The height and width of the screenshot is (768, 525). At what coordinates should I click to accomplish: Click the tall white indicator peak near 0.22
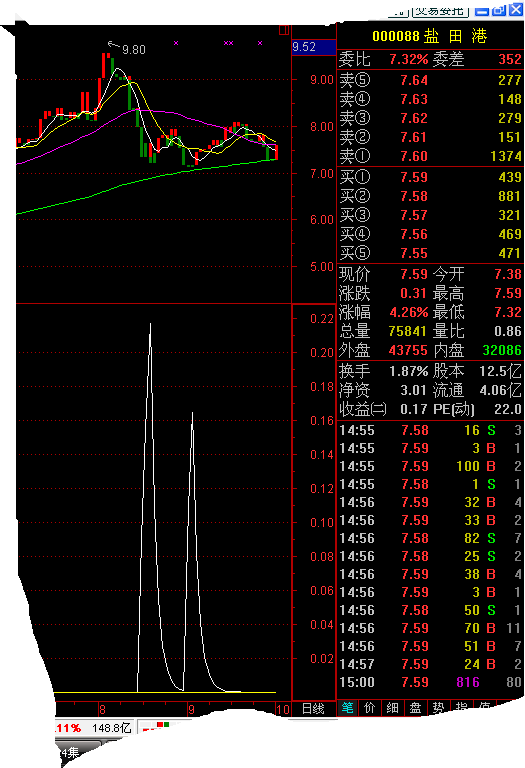[x=150, y=326]
